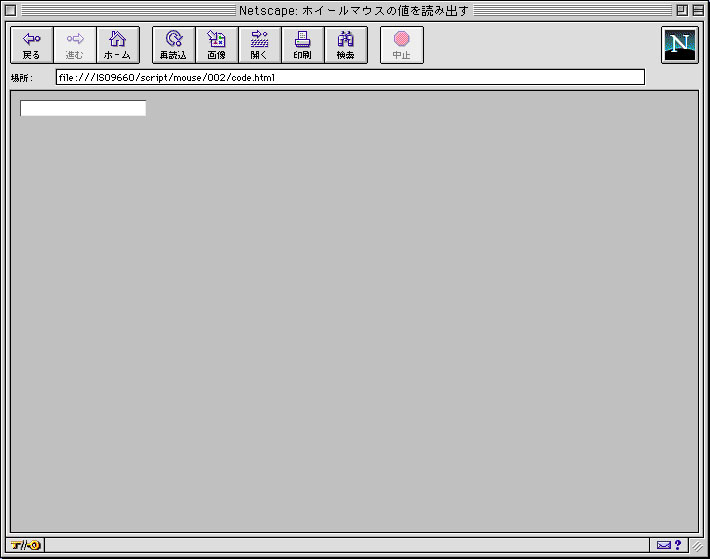Collapse the window with windowshade box
The height and width of the screenshot is (559, 710).
pyautogui.click(x=698, y=10)
